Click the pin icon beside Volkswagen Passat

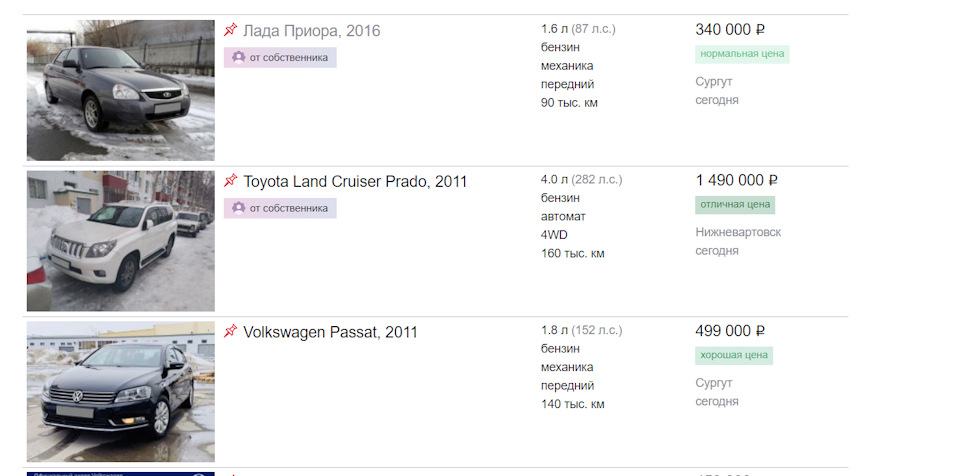click(x=230, y=331)
